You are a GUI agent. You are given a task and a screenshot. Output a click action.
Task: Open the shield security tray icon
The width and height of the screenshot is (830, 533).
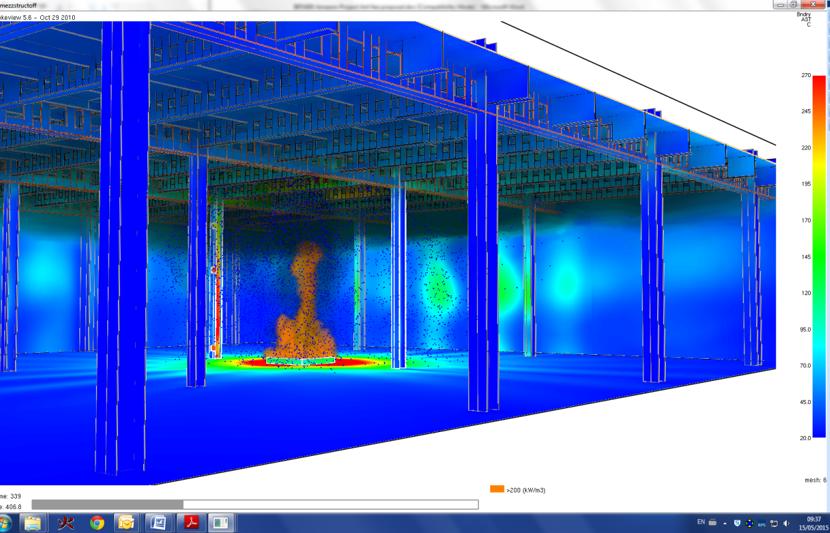tap(738, 523)
